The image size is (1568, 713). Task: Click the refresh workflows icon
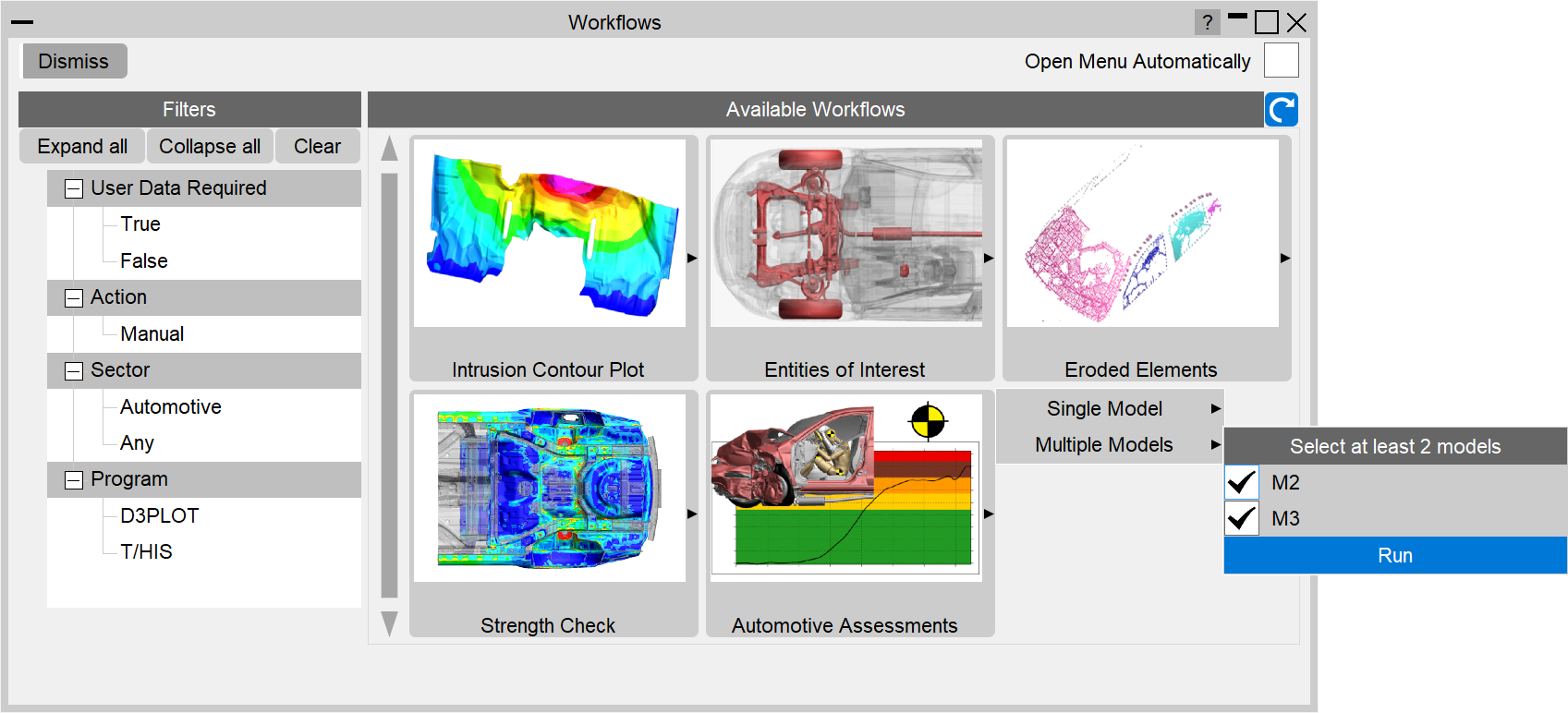(1281, 110)
